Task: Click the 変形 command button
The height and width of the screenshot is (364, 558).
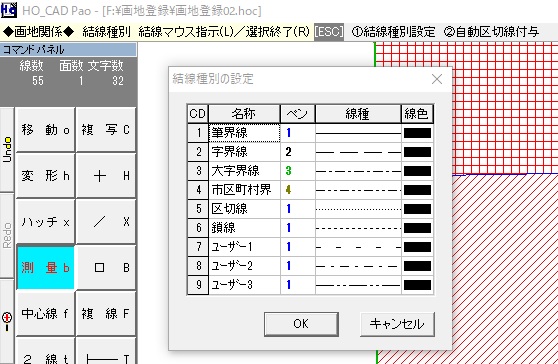Action: pos(46,176)
